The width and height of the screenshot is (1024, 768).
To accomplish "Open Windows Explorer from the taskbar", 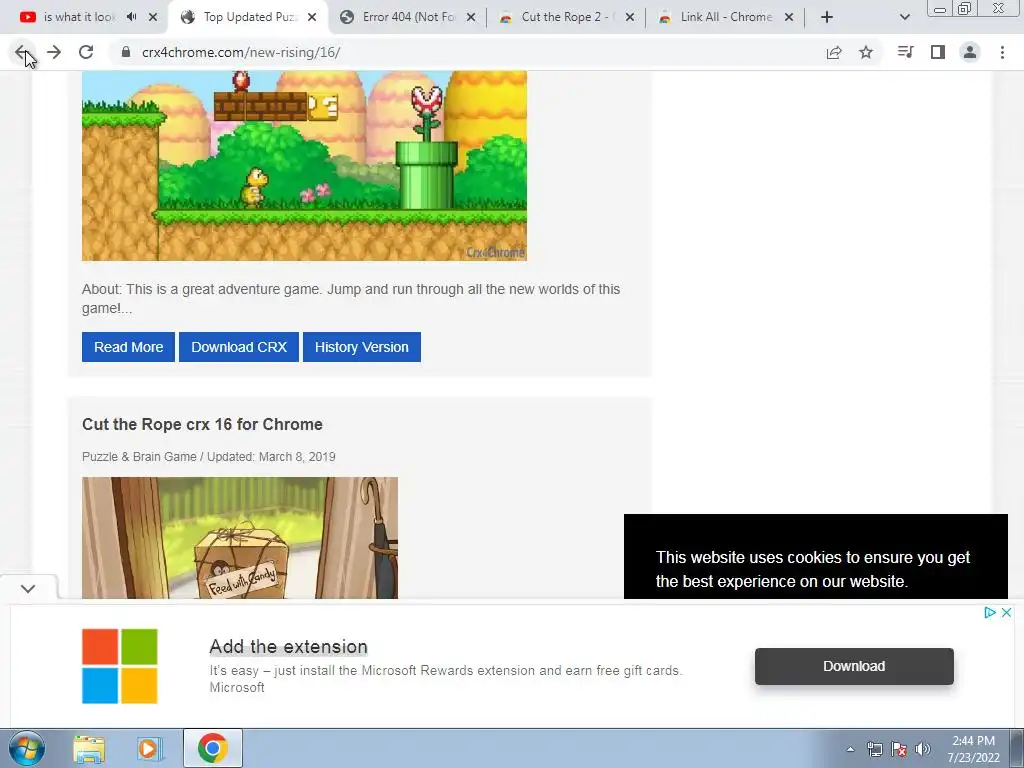I will [89, 748].
